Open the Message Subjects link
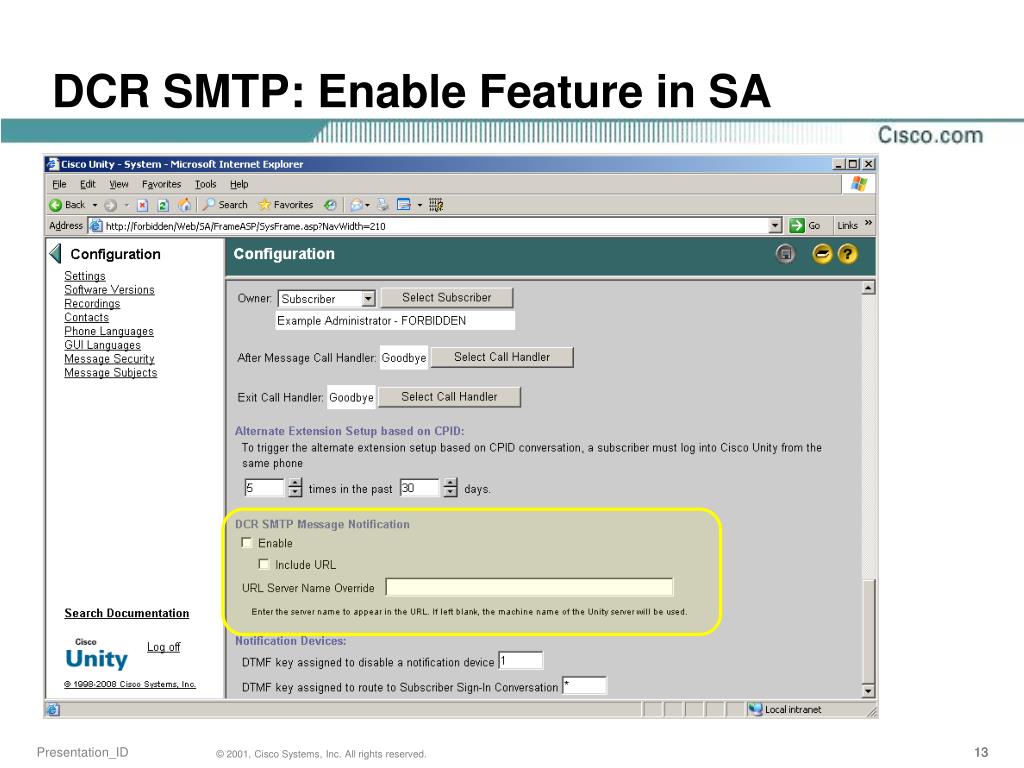Image resolution: width=1024 pixels, height=768 pixels. point(111,372)
